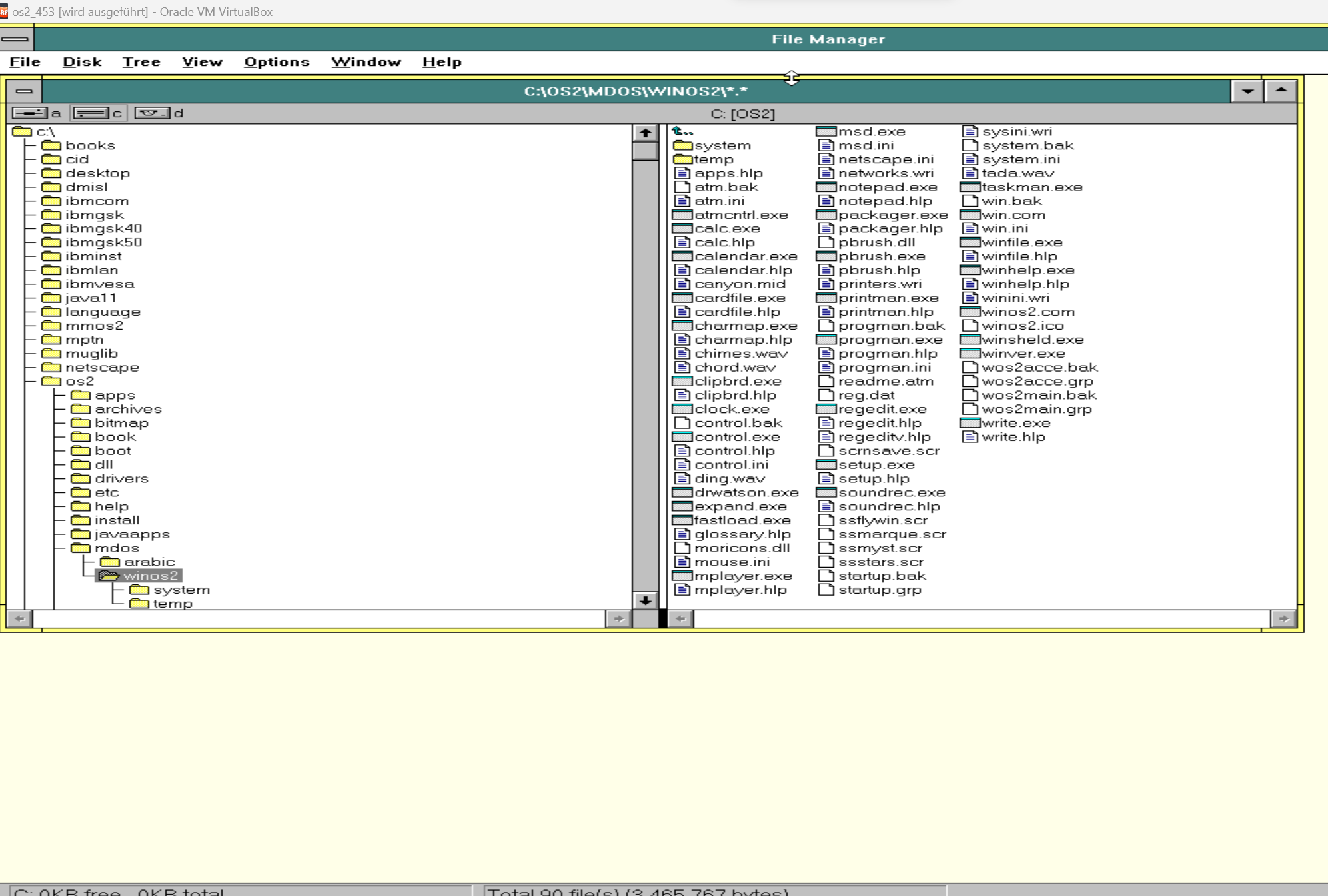
Task: Select the system folder icon in file list
Action: [x=682, y=145]
